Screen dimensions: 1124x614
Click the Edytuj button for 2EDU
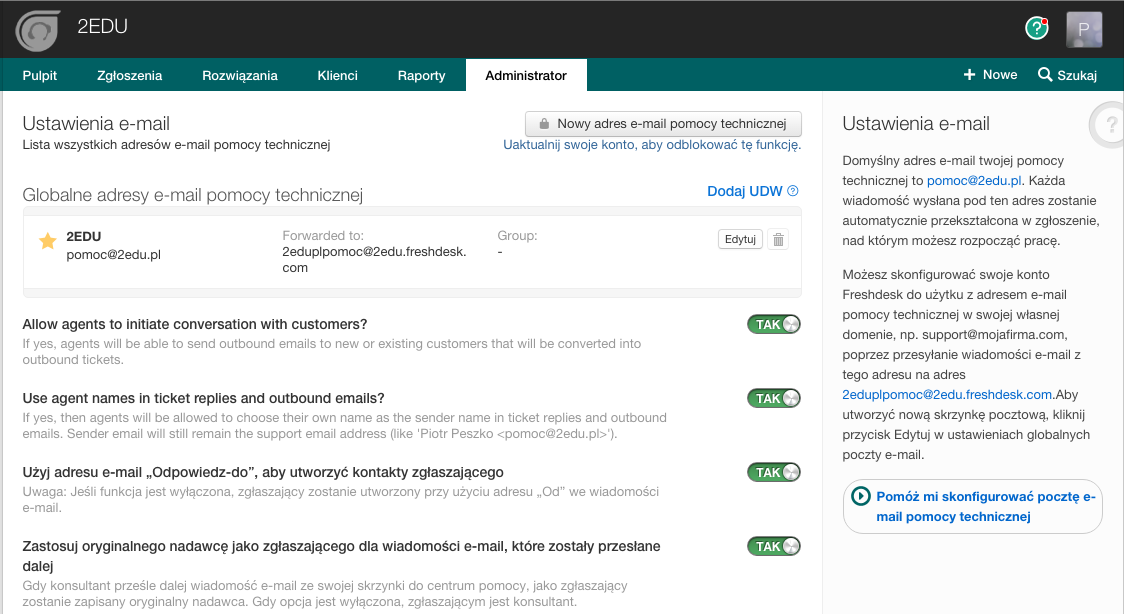click(740, 239)
